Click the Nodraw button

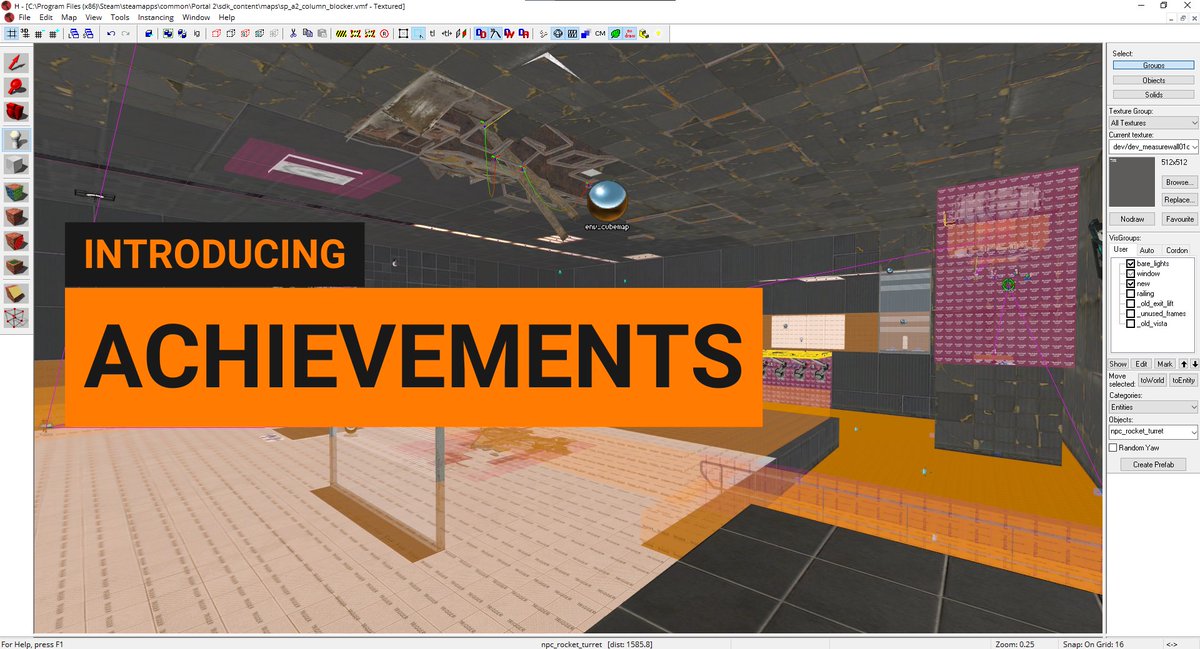(x=1132, y=218)
